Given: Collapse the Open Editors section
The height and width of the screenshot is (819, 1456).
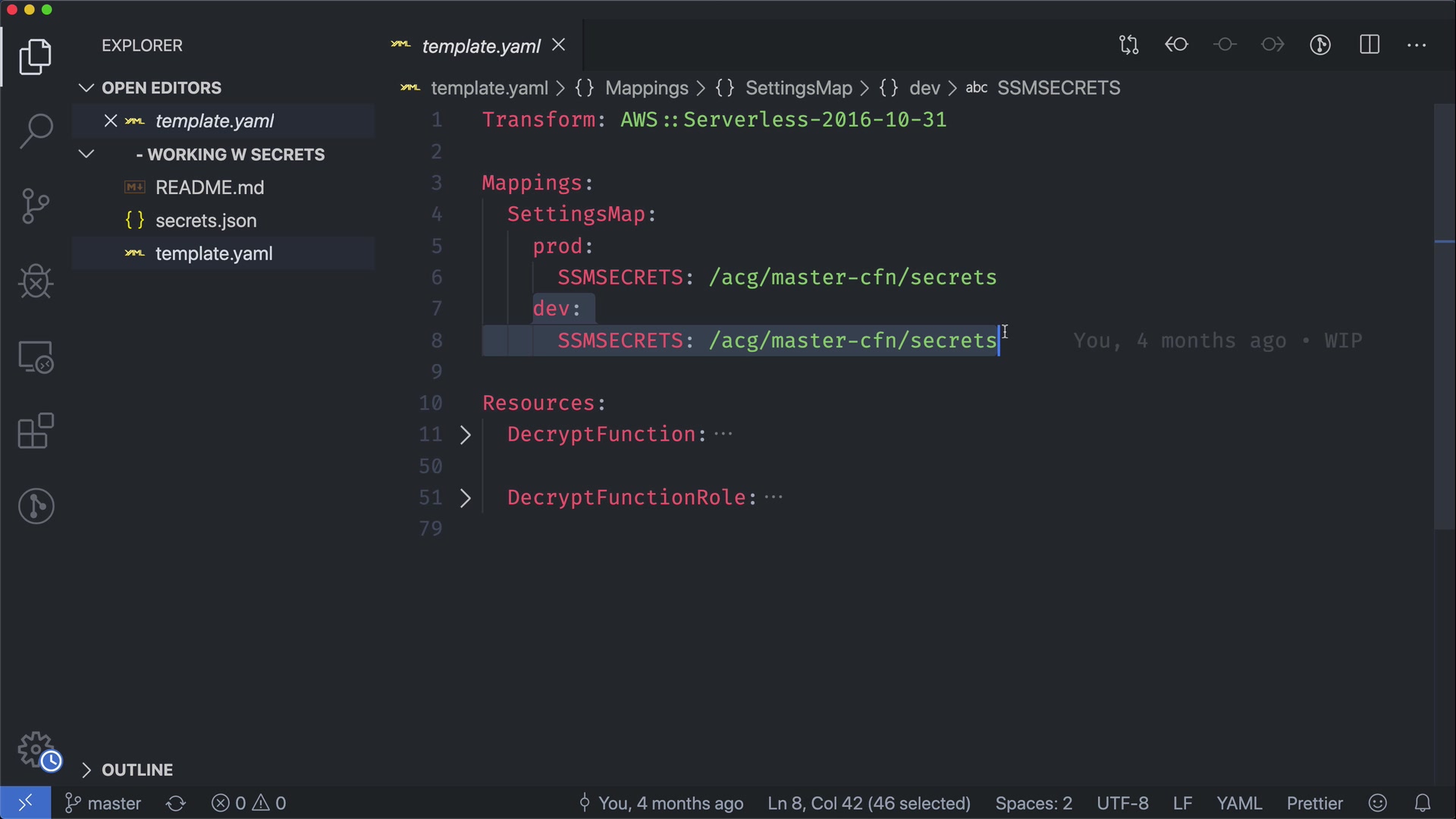Looking at the screenshot, I should click(86, 88).
